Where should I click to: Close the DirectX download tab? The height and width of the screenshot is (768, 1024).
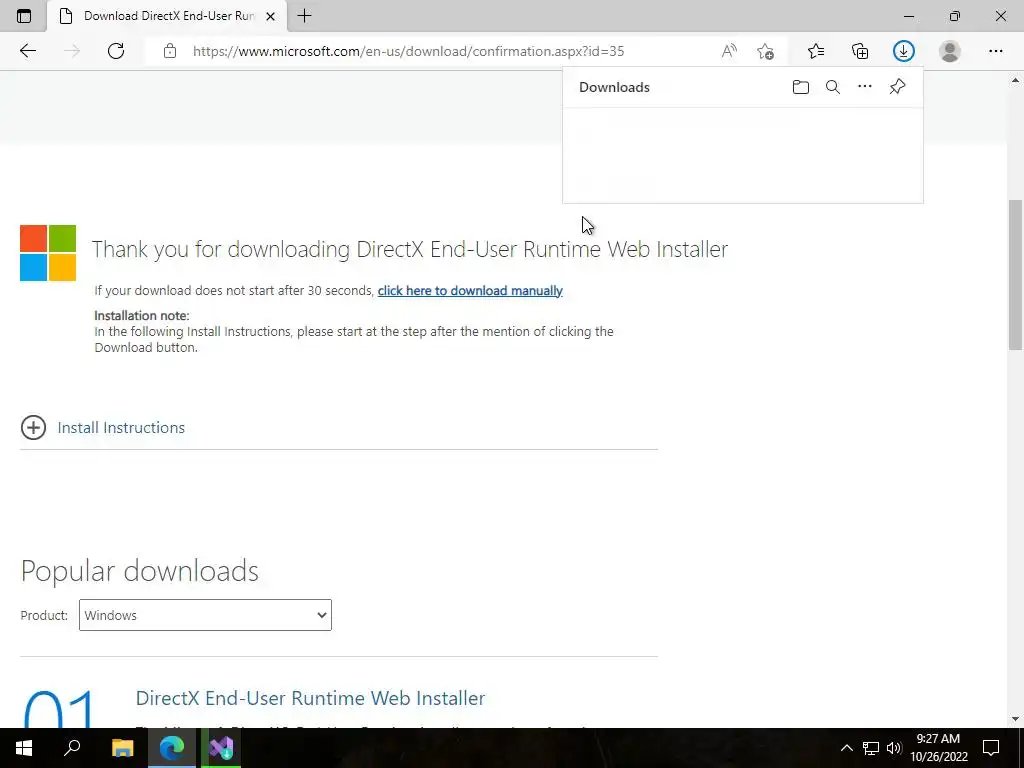[270, 16]
